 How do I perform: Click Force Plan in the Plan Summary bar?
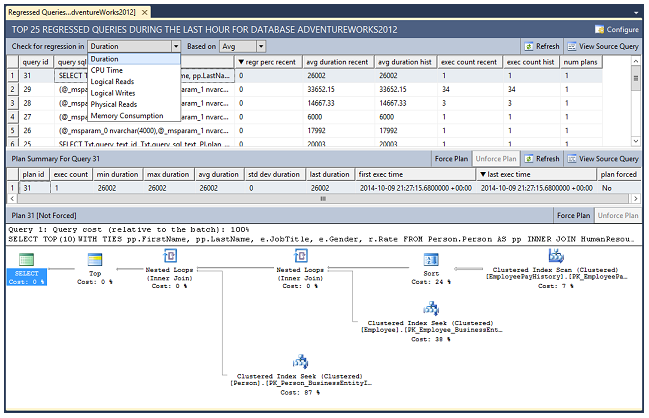[x=451, y=159]
